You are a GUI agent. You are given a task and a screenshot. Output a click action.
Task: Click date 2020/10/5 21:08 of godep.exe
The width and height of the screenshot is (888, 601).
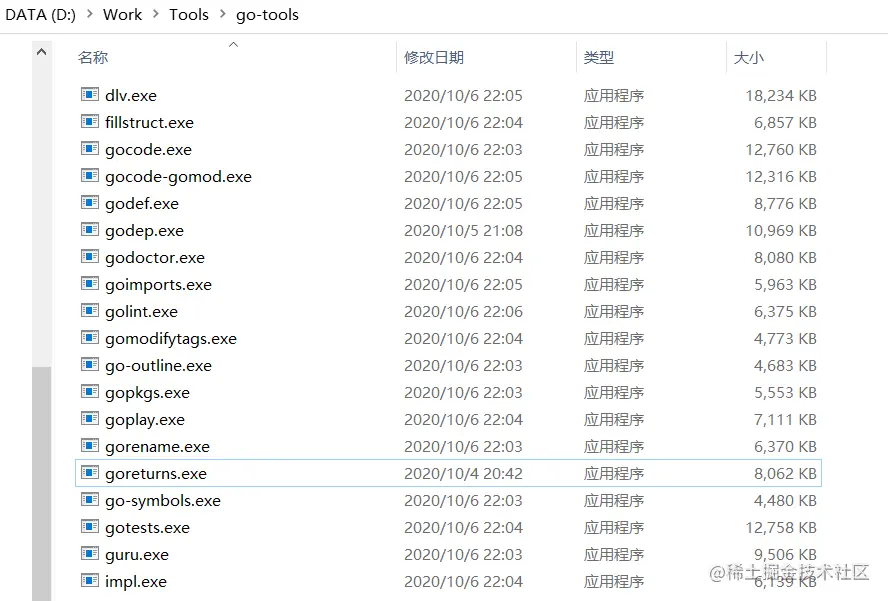(463, 231)
